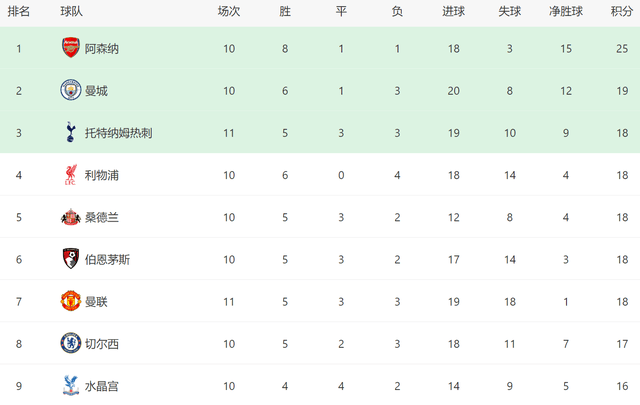Screen dimensions: 640x405
Task: Click the Bournemouth club badge
Action: point(70,259)
